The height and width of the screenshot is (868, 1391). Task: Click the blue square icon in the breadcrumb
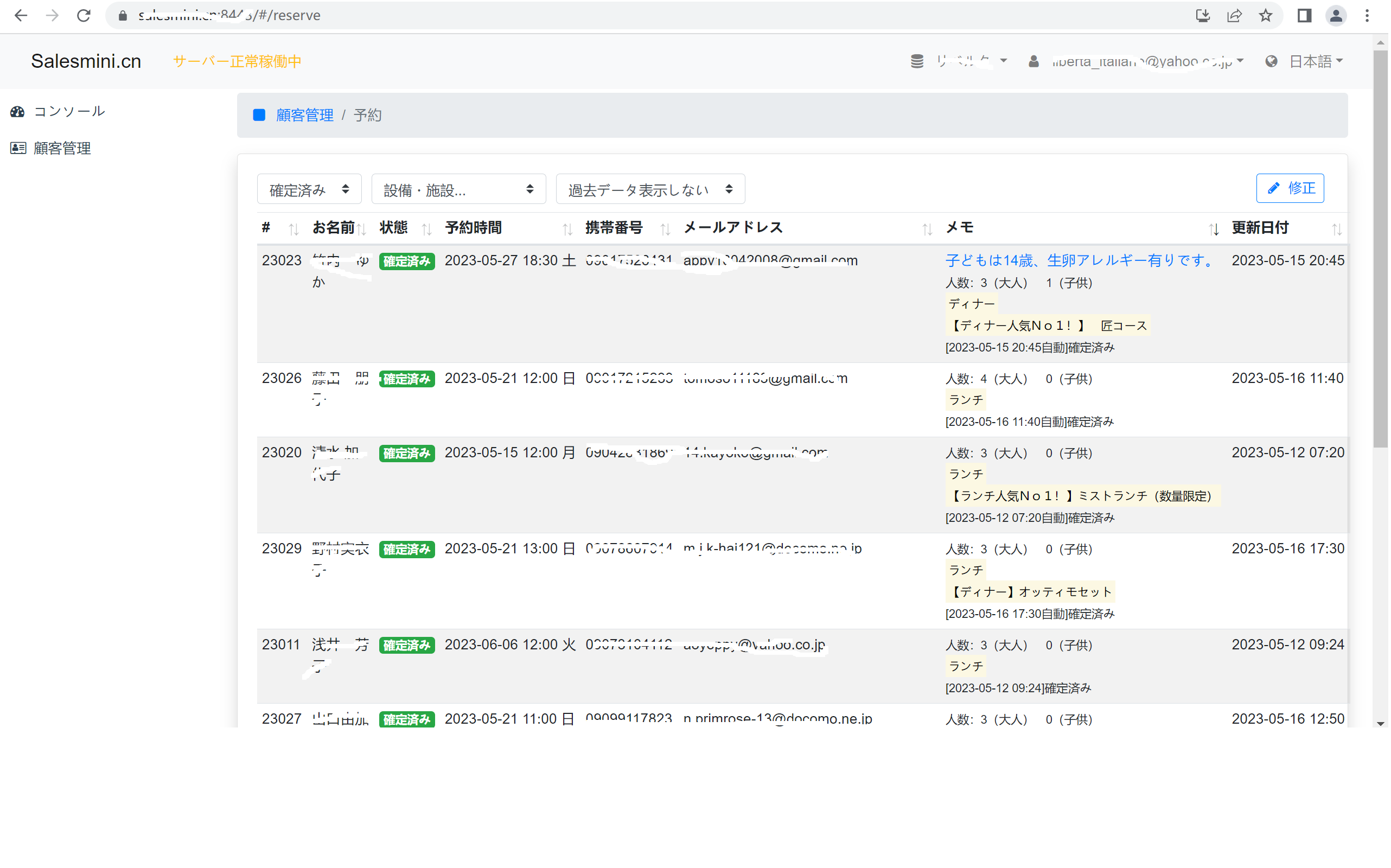[x=259, y=115]
